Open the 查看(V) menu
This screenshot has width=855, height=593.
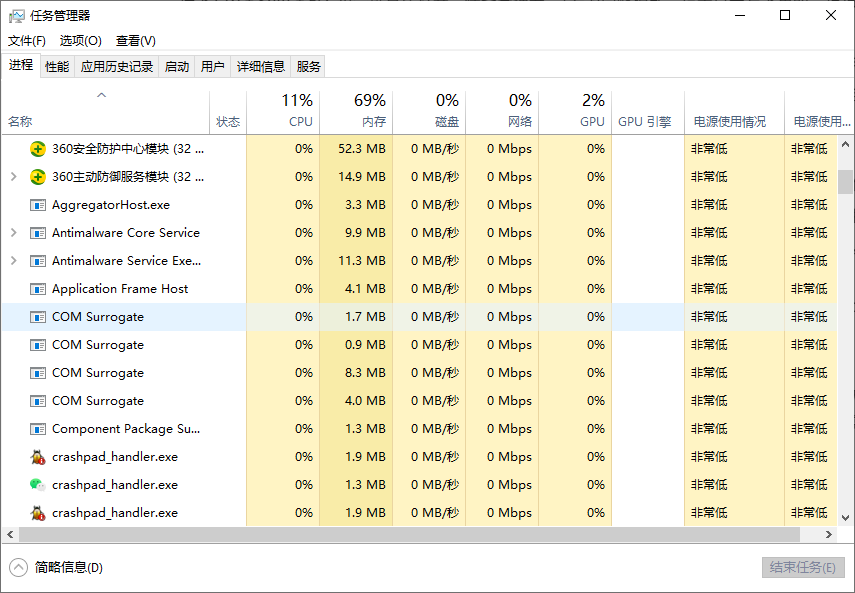click(136, 41)
